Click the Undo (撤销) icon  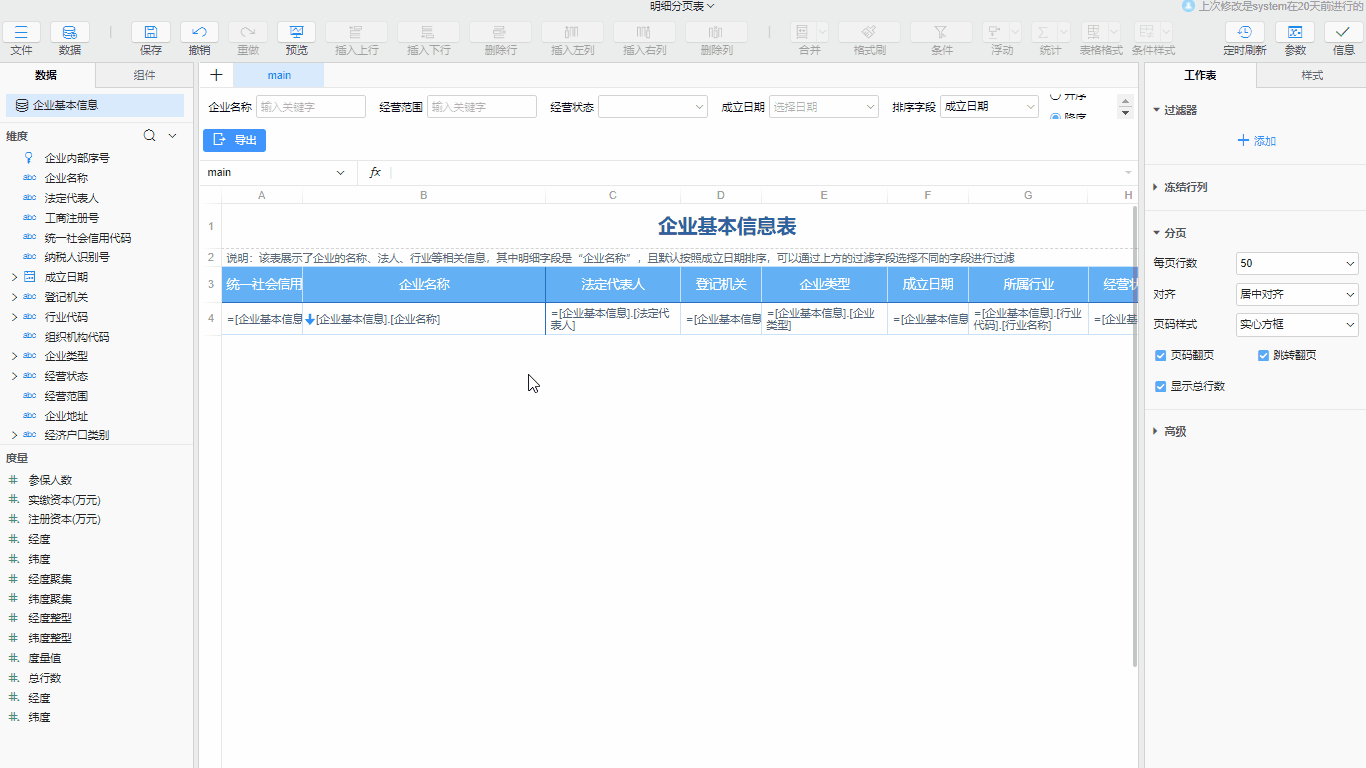click(199, 33)
